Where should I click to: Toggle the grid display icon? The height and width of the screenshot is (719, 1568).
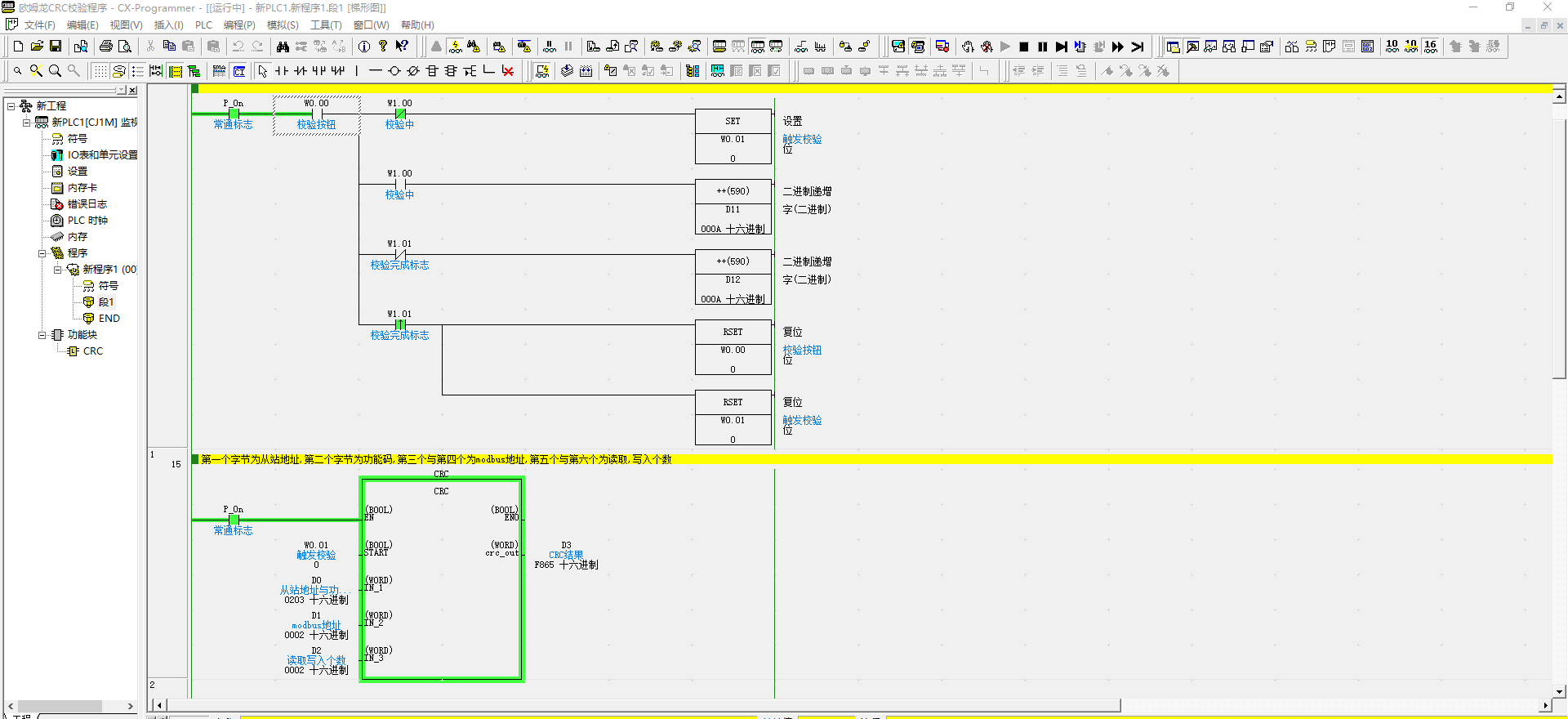[100, 71]
